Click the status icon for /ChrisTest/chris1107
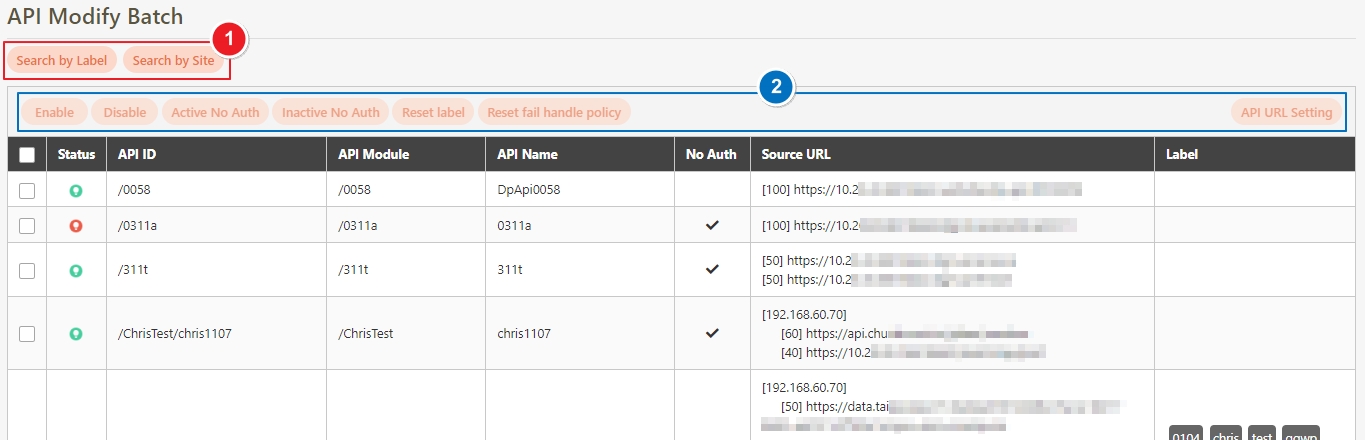1365x440 pixels. tap(76, 334)
